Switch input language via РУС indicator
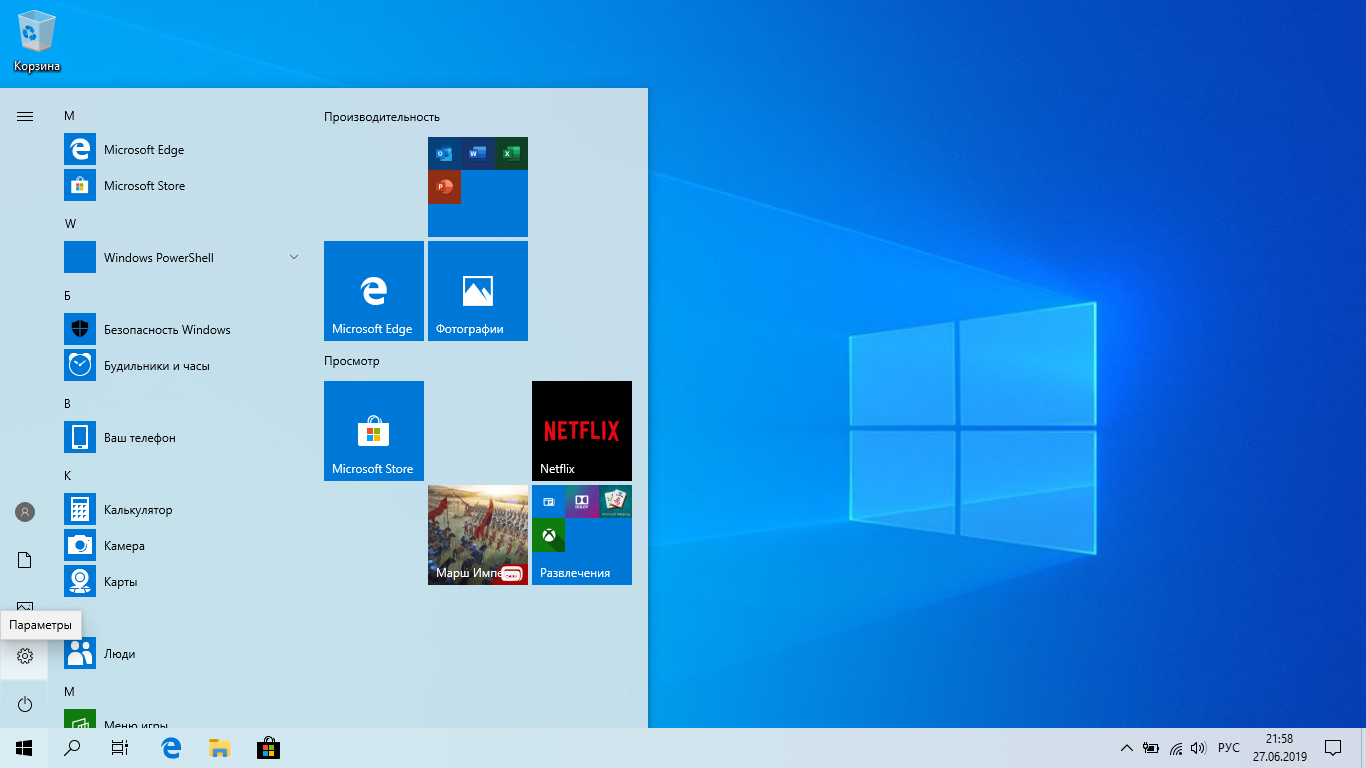The width and height of the screenshot is (1366, 768). pyautogui.click(x=1229, y=747)
